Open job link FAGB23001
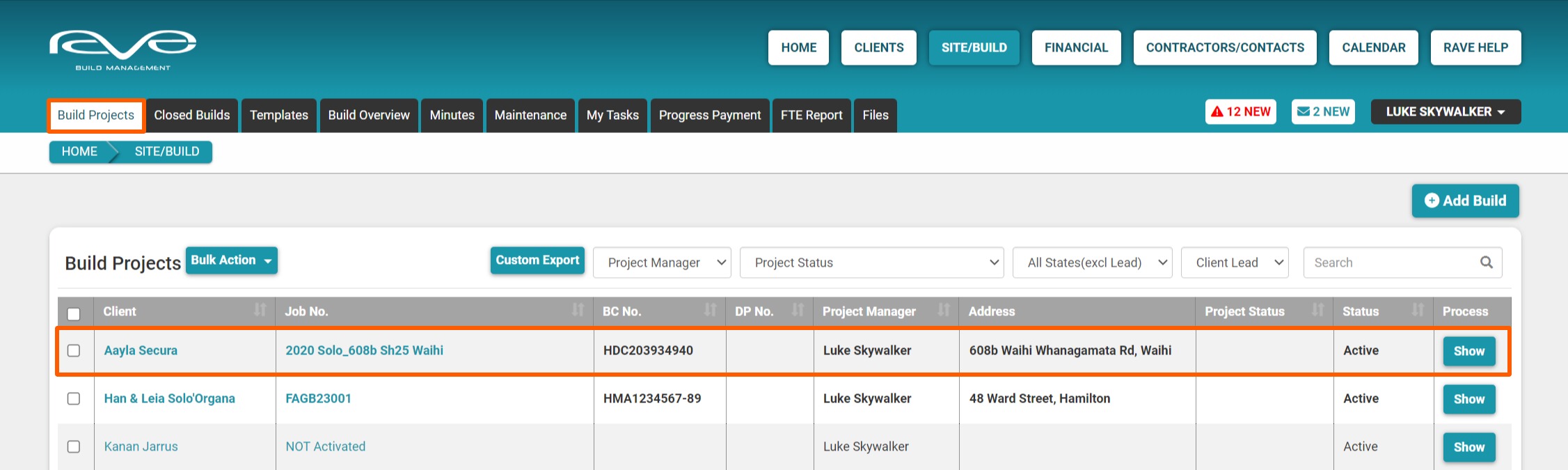This screenshot has height=470, width=1568. [318, 398]
